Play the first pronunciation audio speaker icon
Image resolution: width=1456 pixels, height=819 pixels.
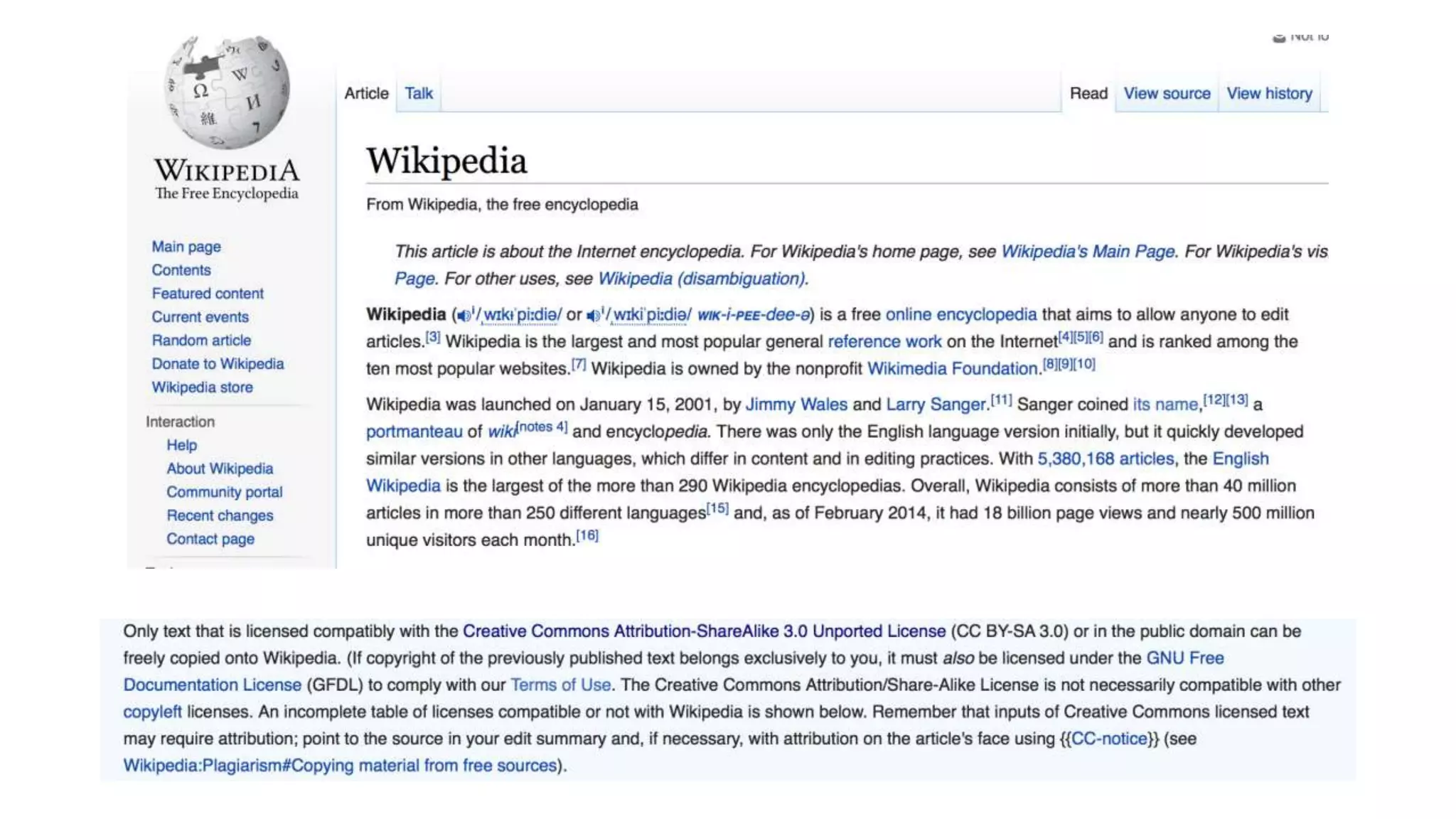coord(464,316)
